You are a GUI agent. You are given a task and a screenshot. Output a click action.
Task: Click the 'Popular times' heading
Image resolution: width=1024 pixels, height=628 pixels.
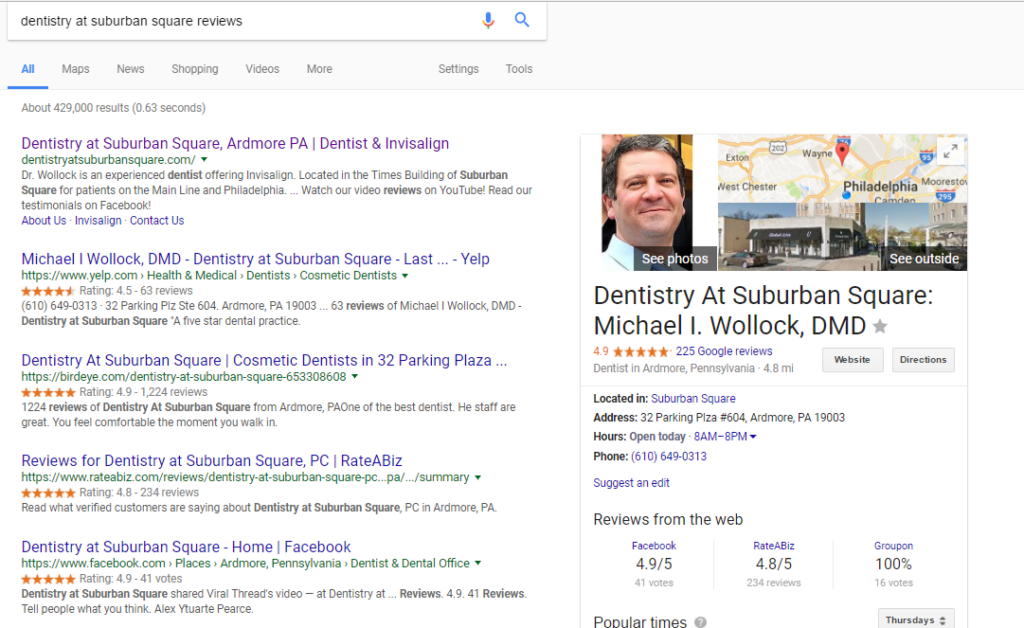(640, 621)
